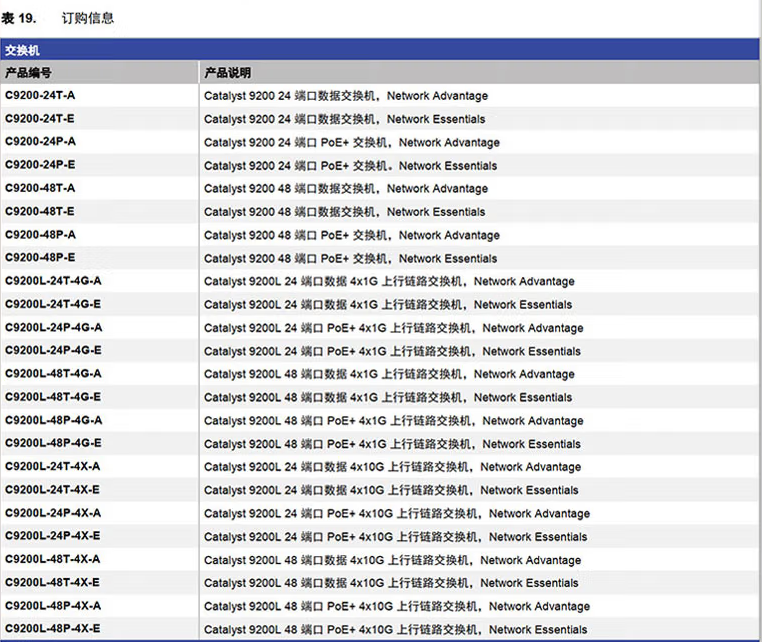Screen dimensions: 762x642
Task: Click the description in the C9200-24T-E row
Action: [344, 119]
